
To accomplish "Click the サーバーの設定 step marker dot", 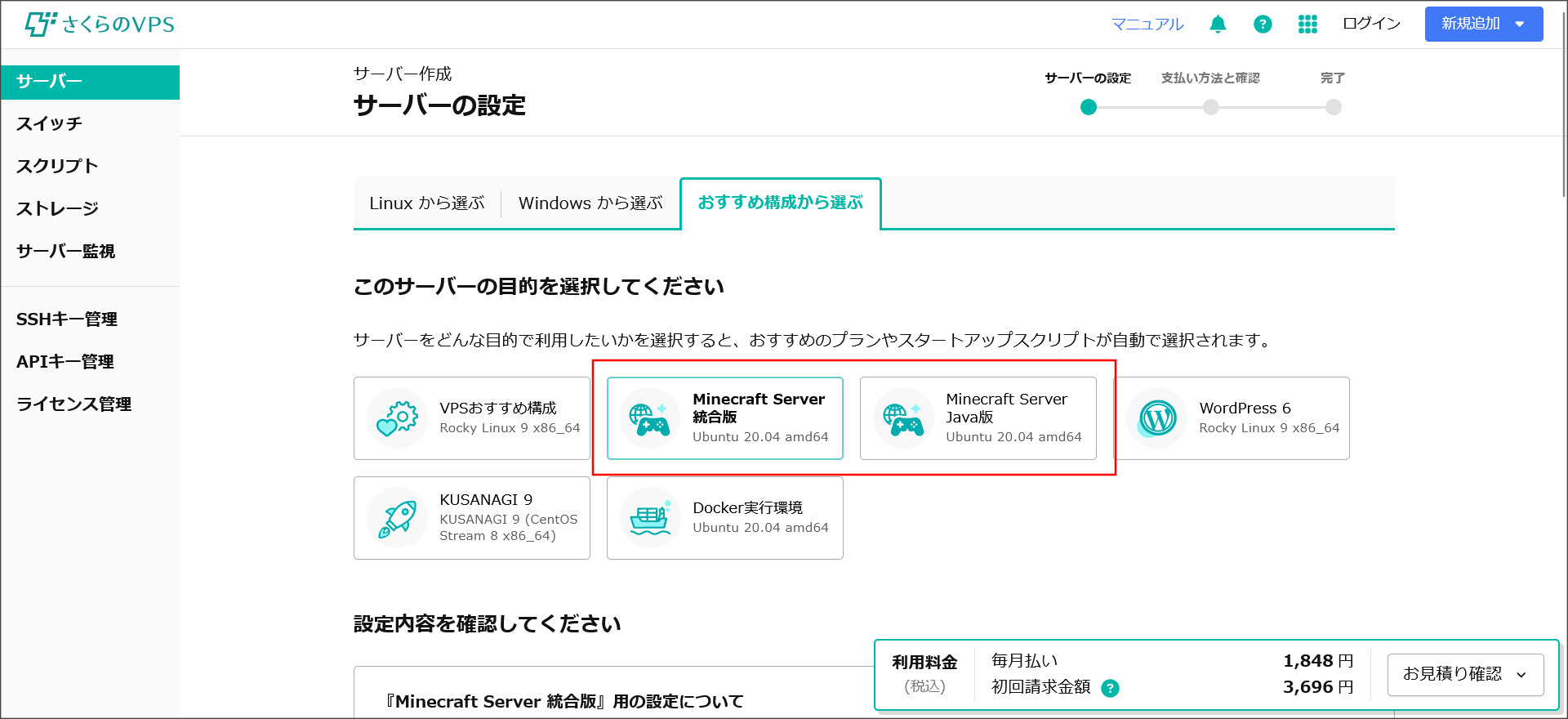I will [x=1088, y=107].
